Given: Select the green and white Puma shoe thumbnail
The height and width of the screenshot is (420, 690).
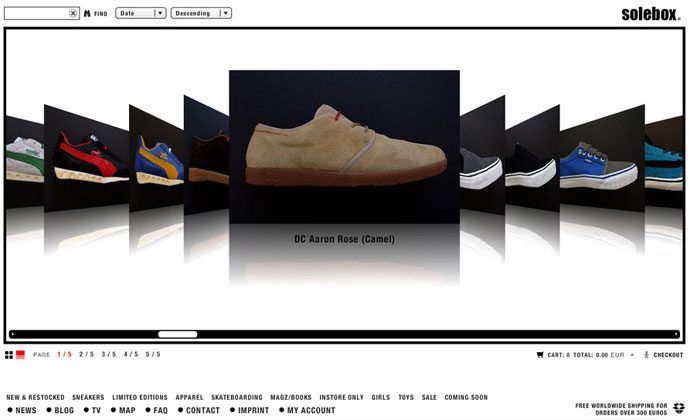Looking at the screenshot, I should pos(25,161).
